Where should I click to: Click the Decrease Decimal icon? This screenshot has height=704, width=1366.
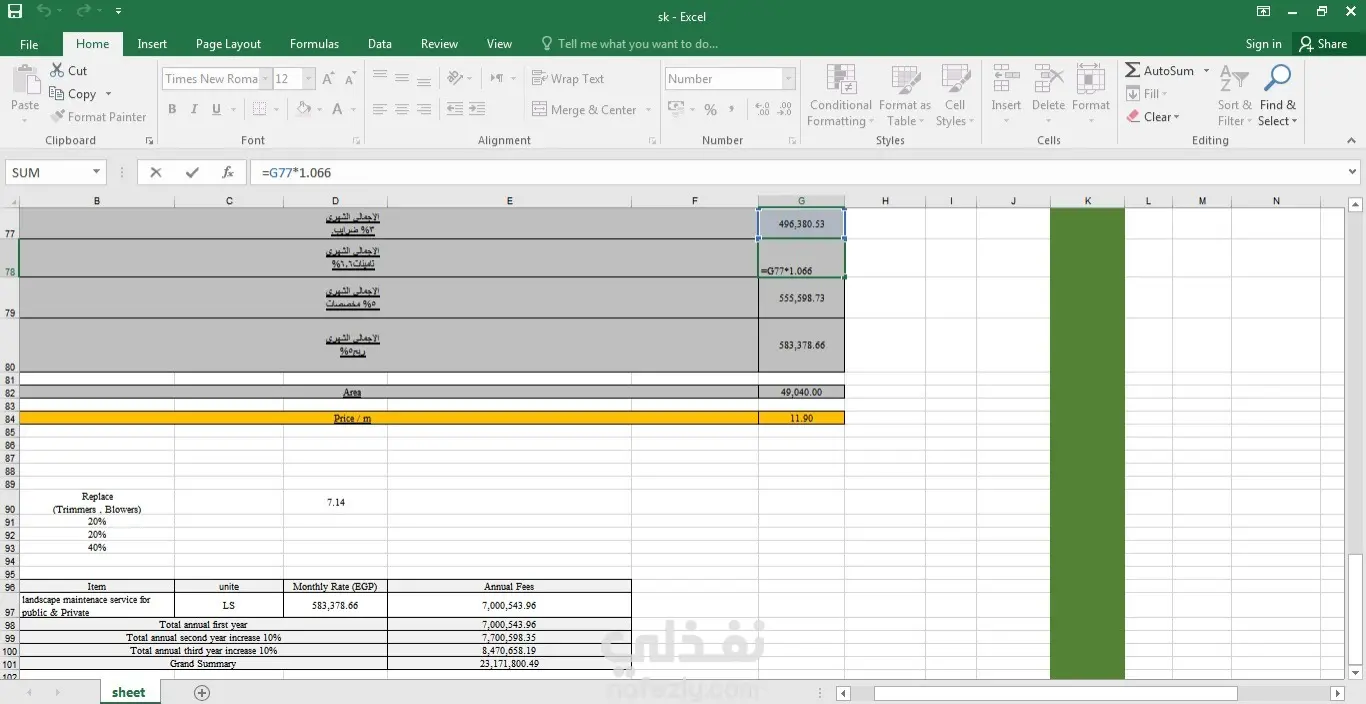point(786,109)
